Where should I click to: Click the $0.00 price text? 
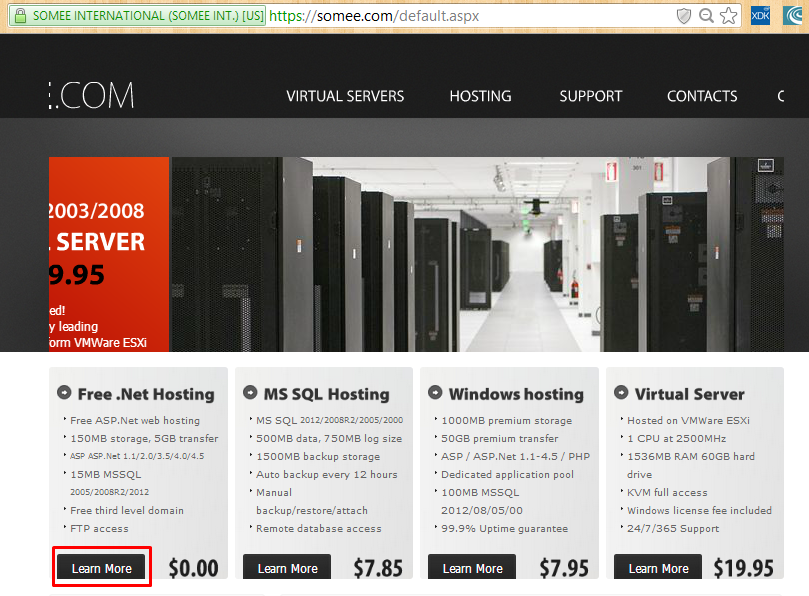click(x=193, y=568)
